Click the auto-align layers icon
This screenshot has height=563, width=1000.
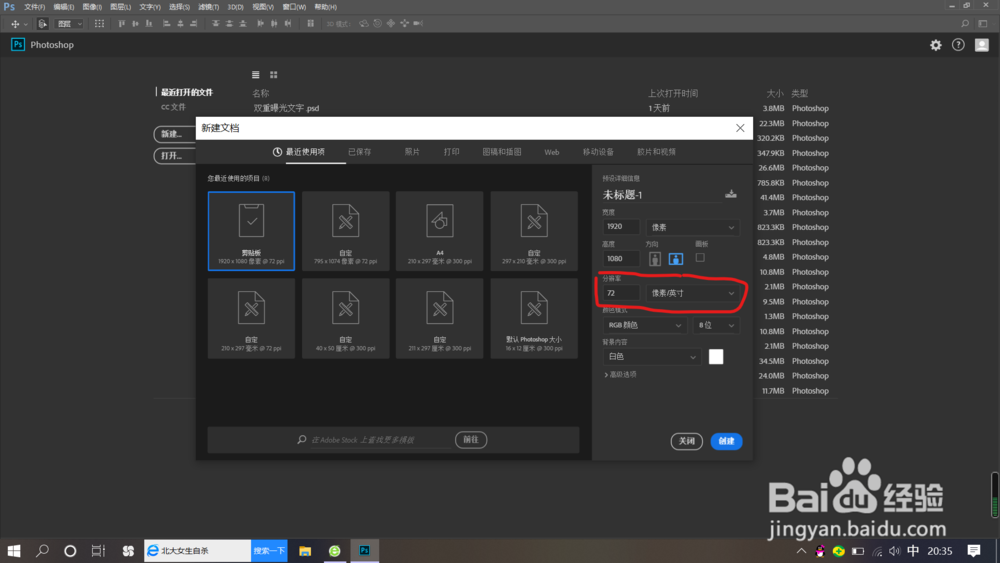click(311, 24)
